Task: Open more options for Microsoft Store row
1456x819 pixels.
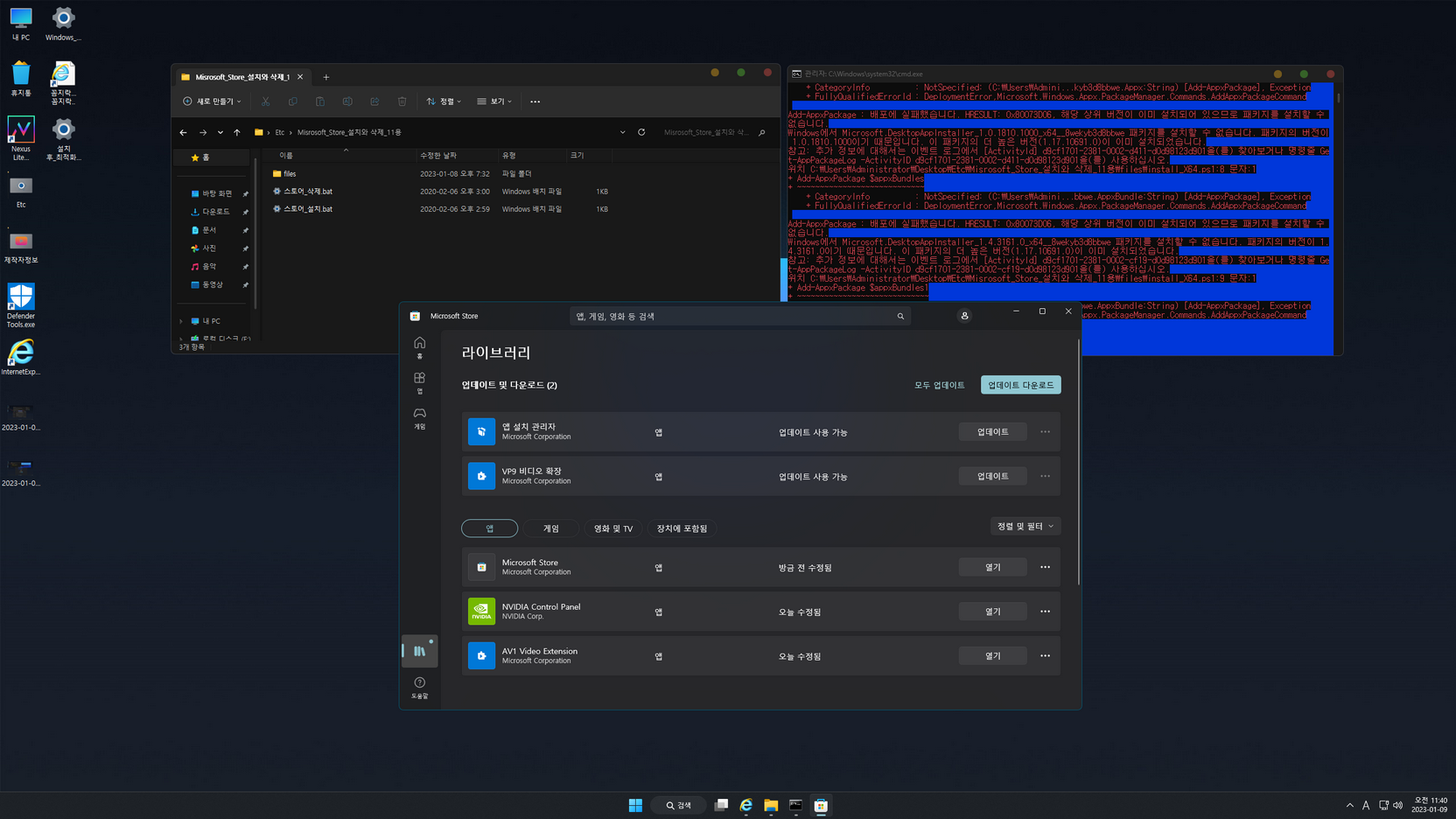Action: click(x=1045, y=567)
